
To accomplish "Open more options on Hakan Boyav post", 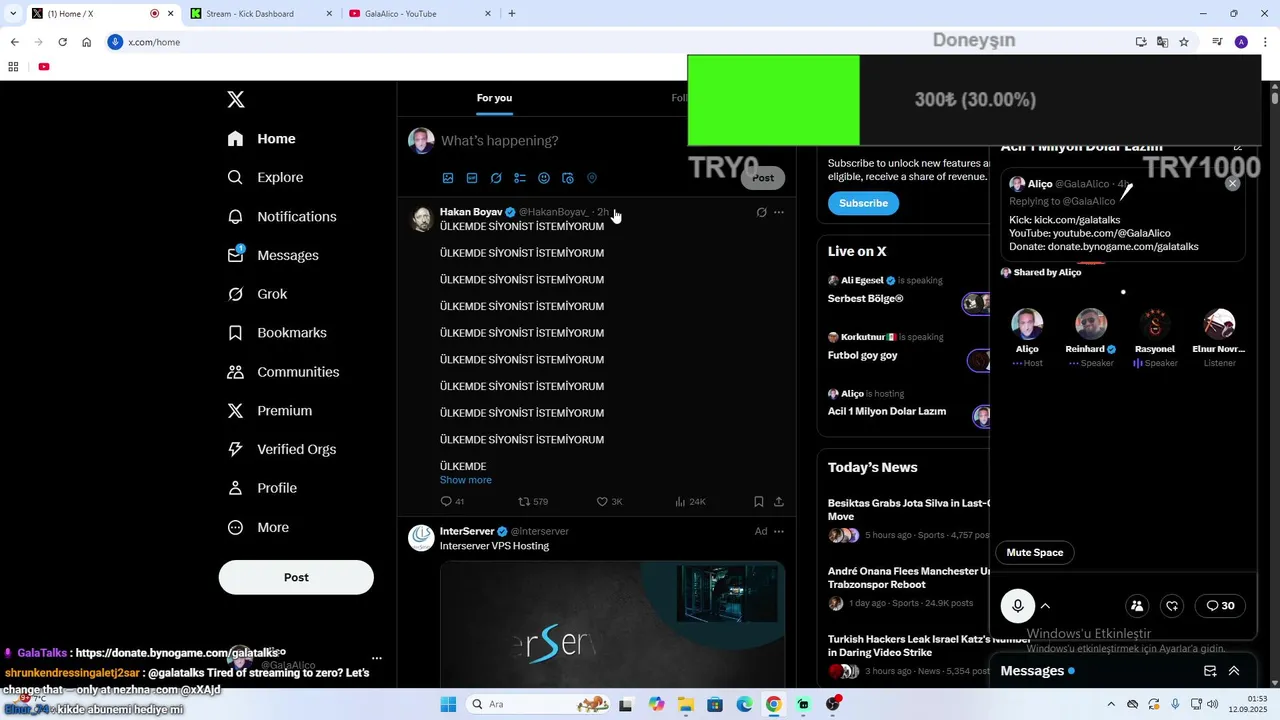I will click(x=779, y=212).
